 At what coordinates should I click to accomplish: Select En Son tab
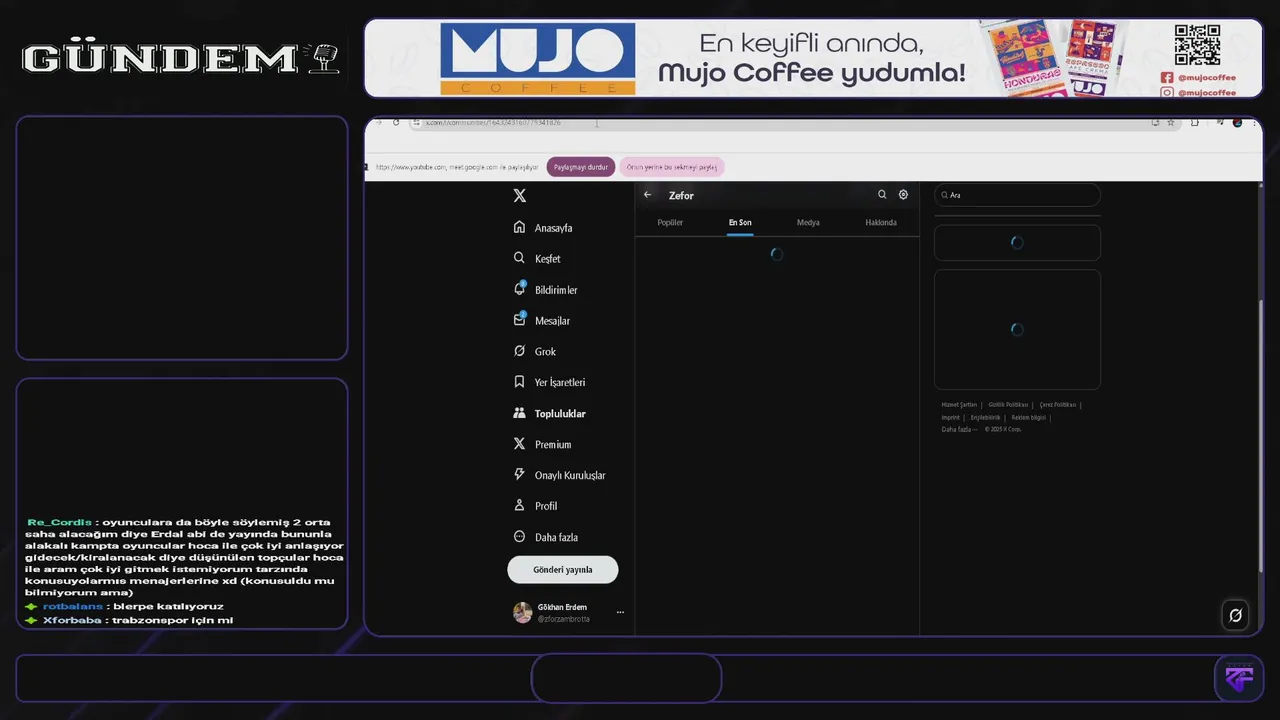pyautogui.click(x=740, y=222)
